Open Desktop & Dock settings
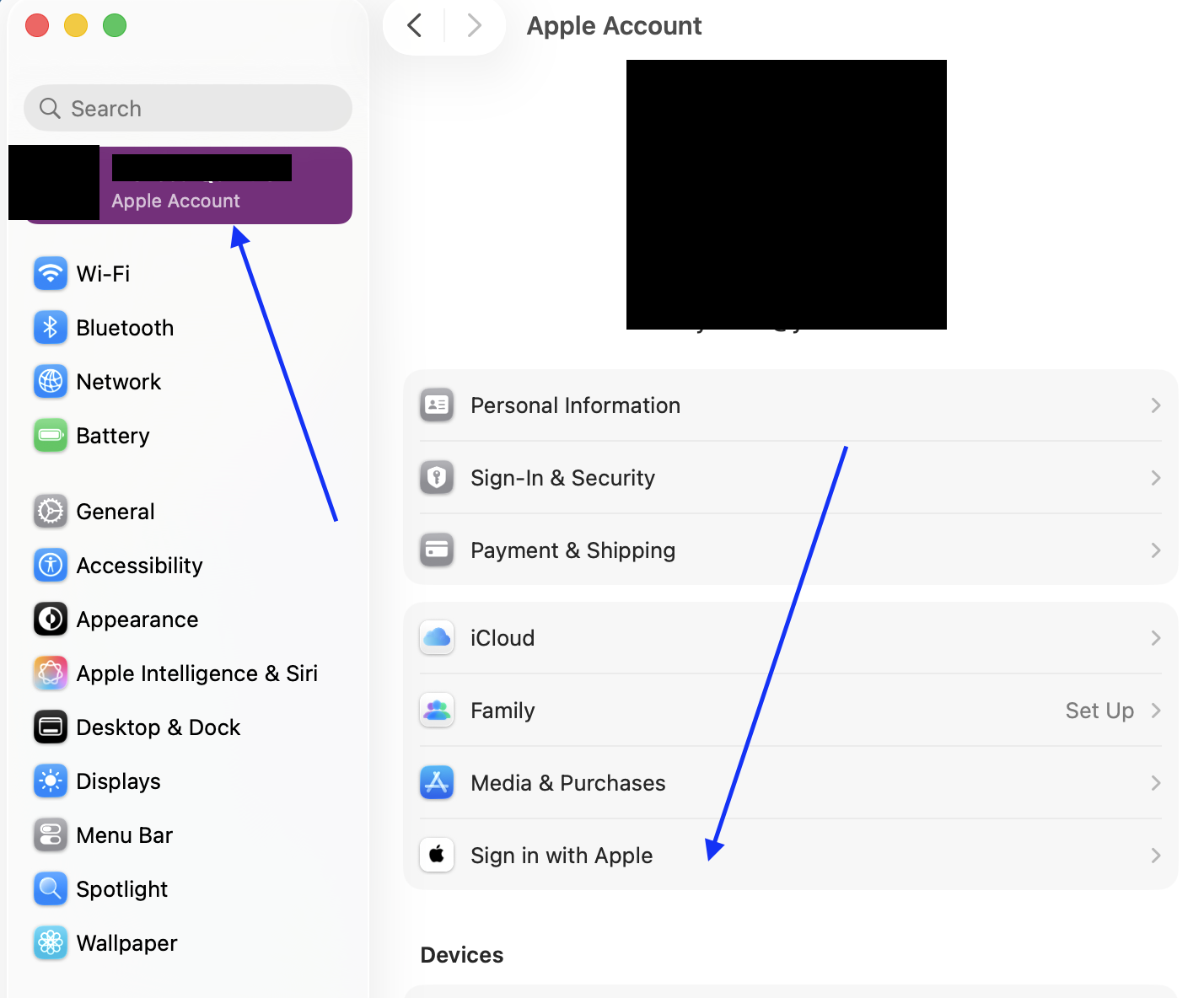 pos(188,727)
